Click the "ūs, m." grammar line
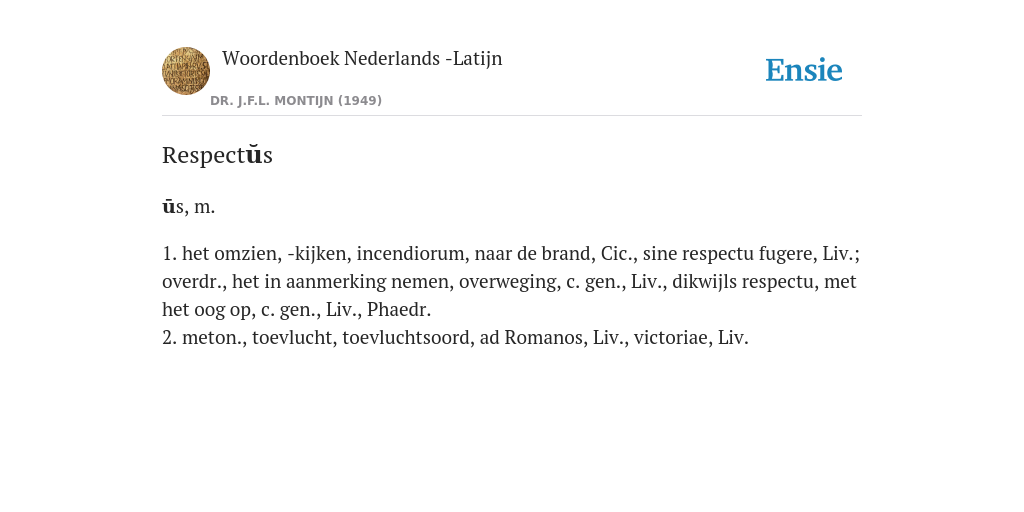Image resolution: width=1024 pixels, height=512 pixels. pos(188,207)
